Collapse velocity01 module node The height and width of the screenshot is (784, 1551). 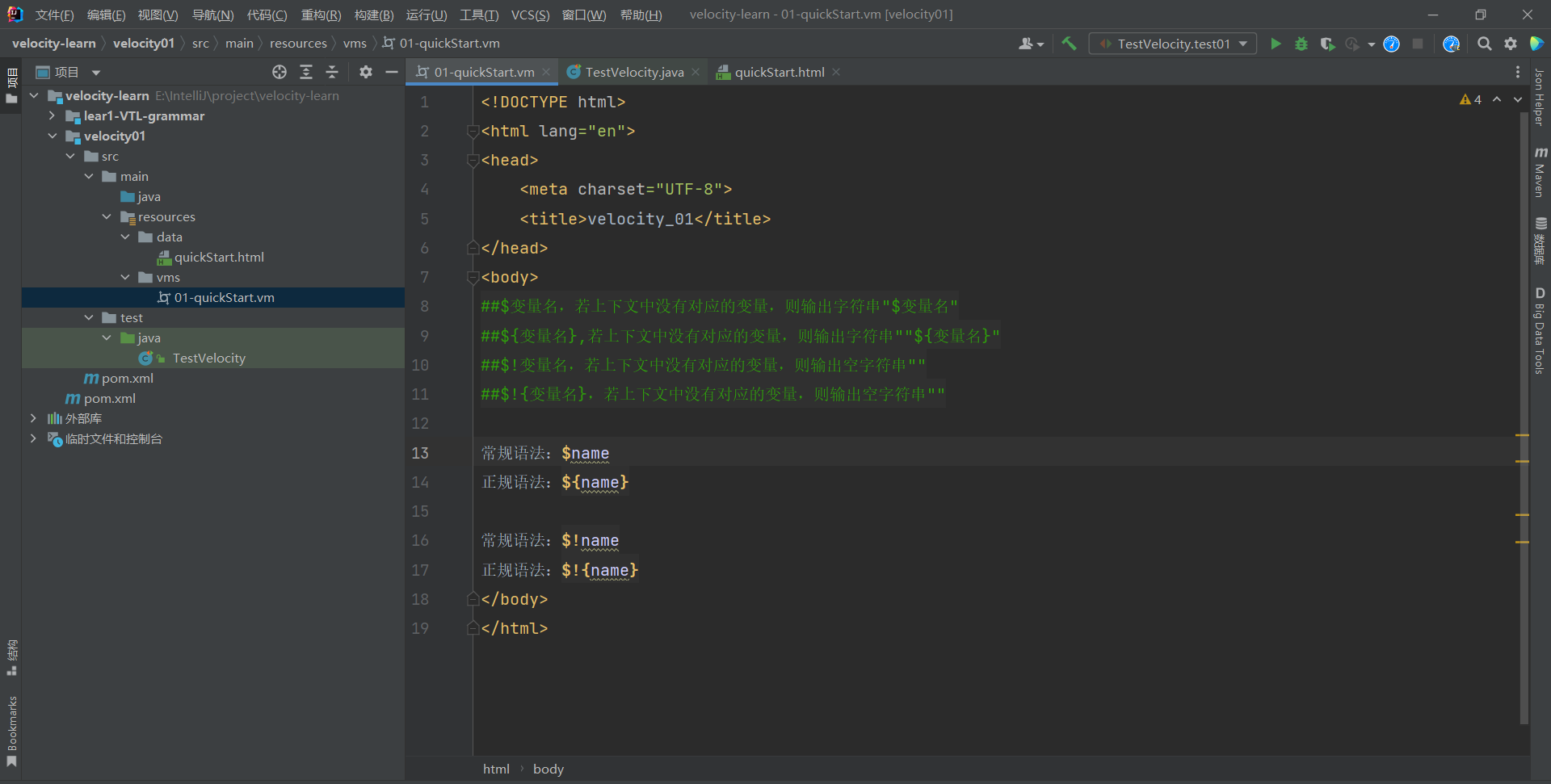[x=52, y=136]
